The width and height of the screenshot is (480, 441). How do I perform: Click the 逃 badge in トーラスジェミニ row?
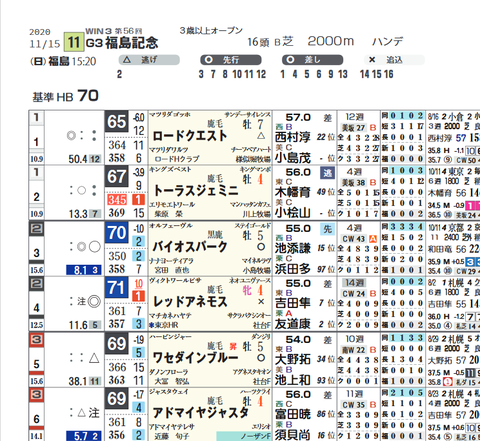(x=327, y=173)
